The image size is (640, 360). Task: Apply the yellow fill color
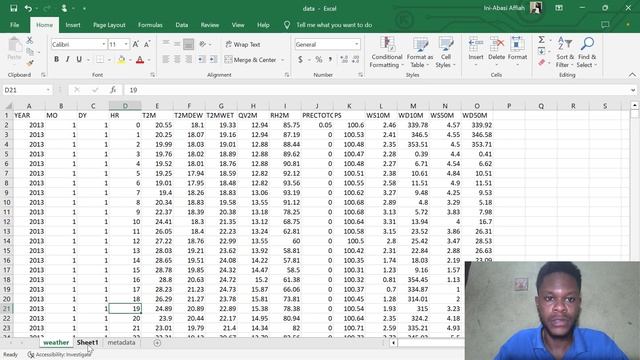pyautogui.click(x=121, y=60)
